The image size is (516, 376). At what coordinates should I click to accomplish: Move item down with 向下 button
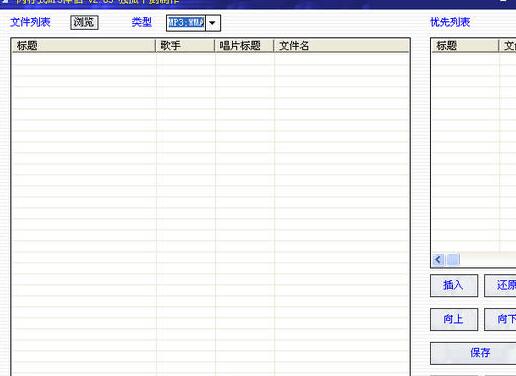[x=500, y=319]
